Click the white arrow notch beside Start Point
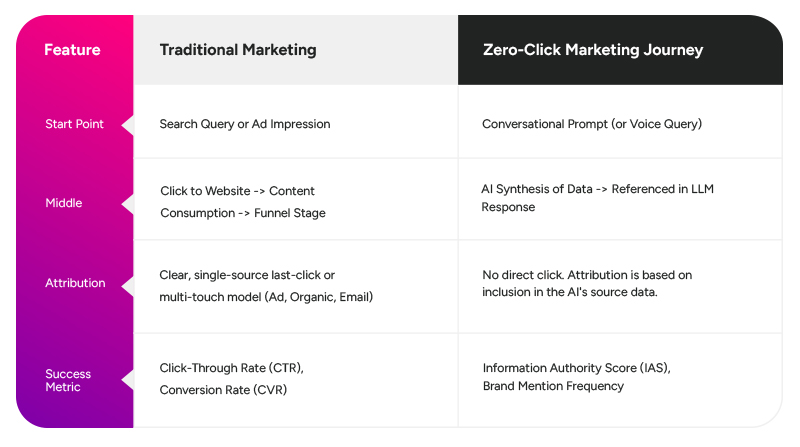Viewport: 800px width, 447px height. pos(127,125)
